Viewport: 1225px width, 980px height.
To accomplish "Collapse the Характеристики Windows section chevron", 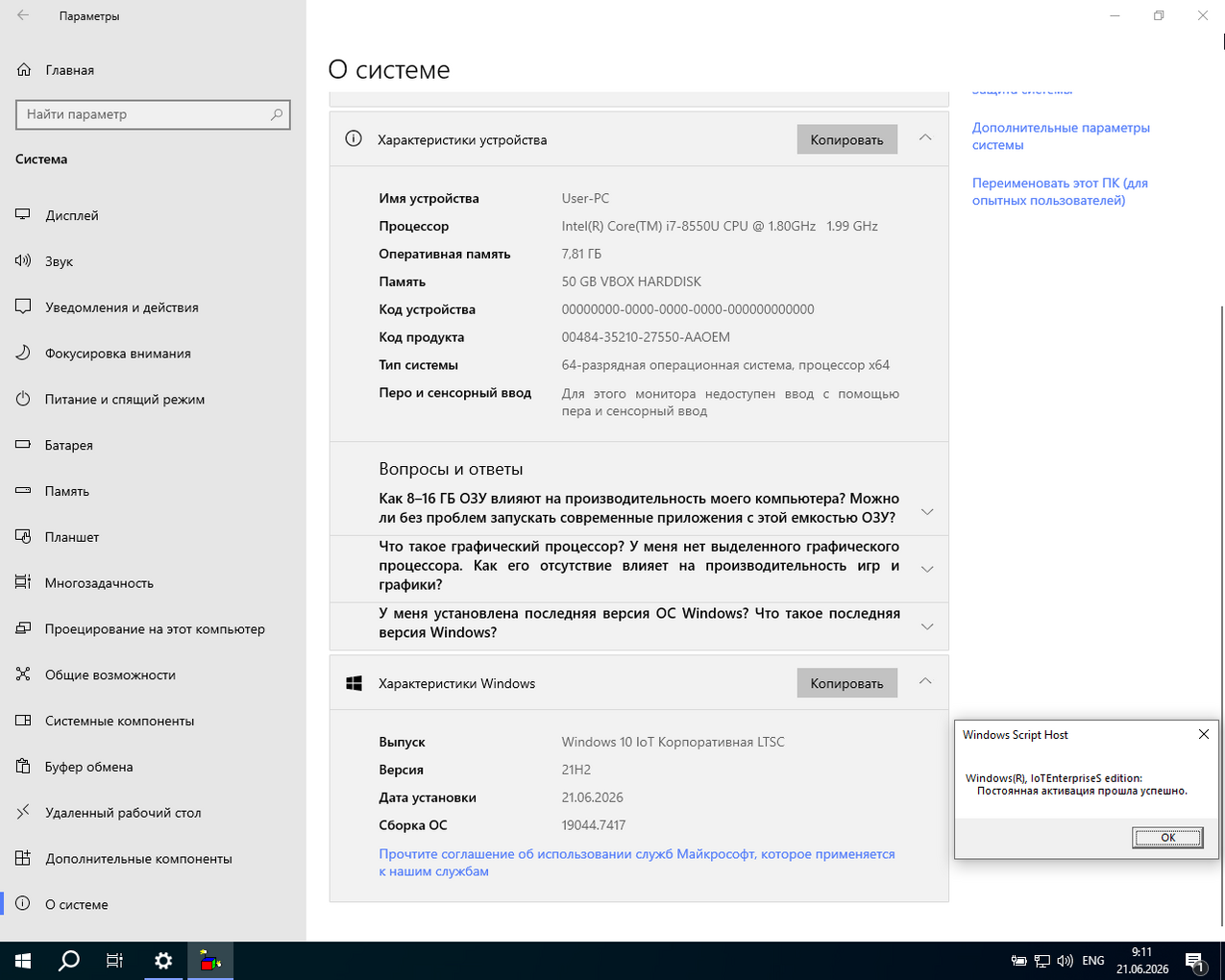I will [x=925, y=682].
